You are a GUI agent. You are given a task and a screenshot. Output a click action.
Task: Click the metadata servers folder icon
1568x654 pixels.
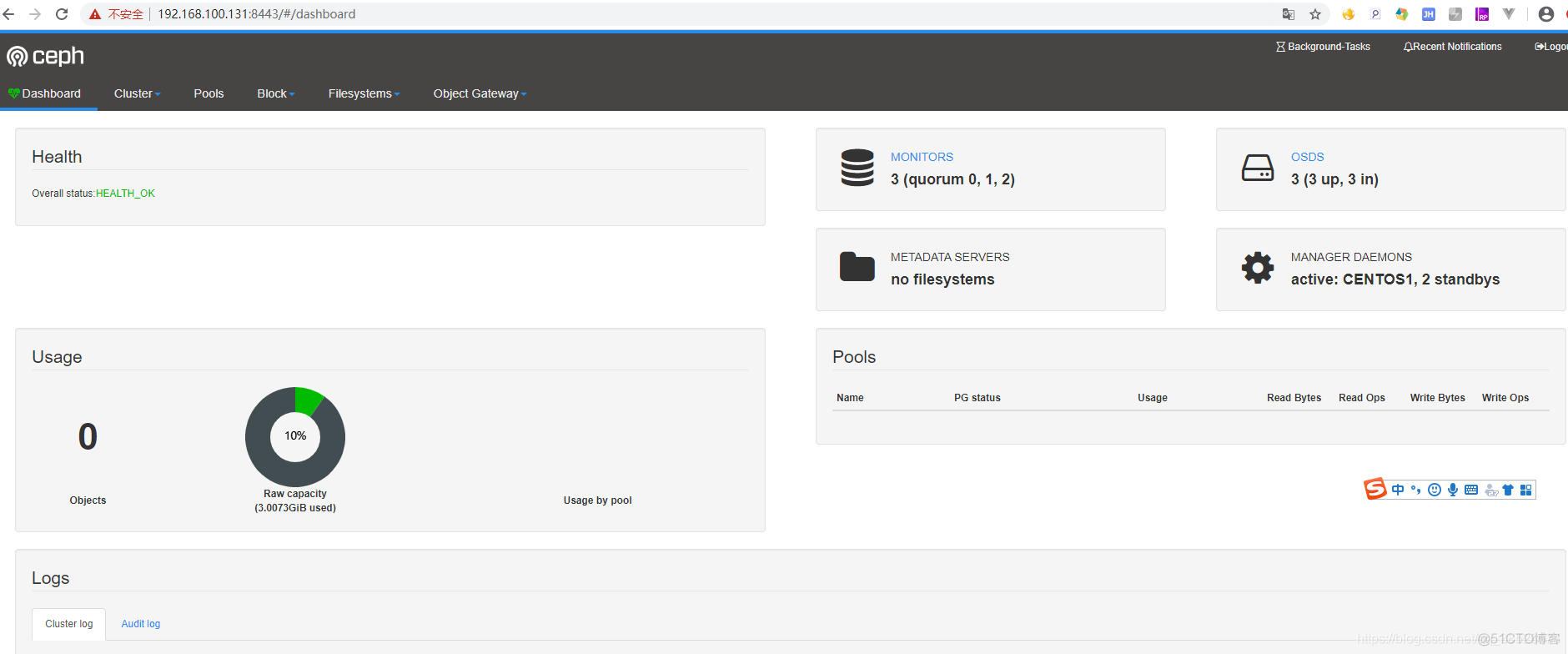857,267
